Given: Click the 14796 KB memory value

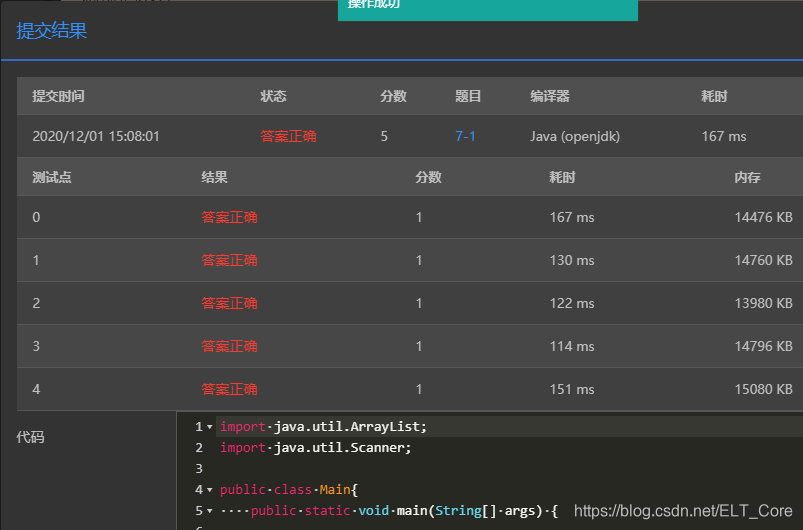Looking at the screenshot, I should [764, 346].
